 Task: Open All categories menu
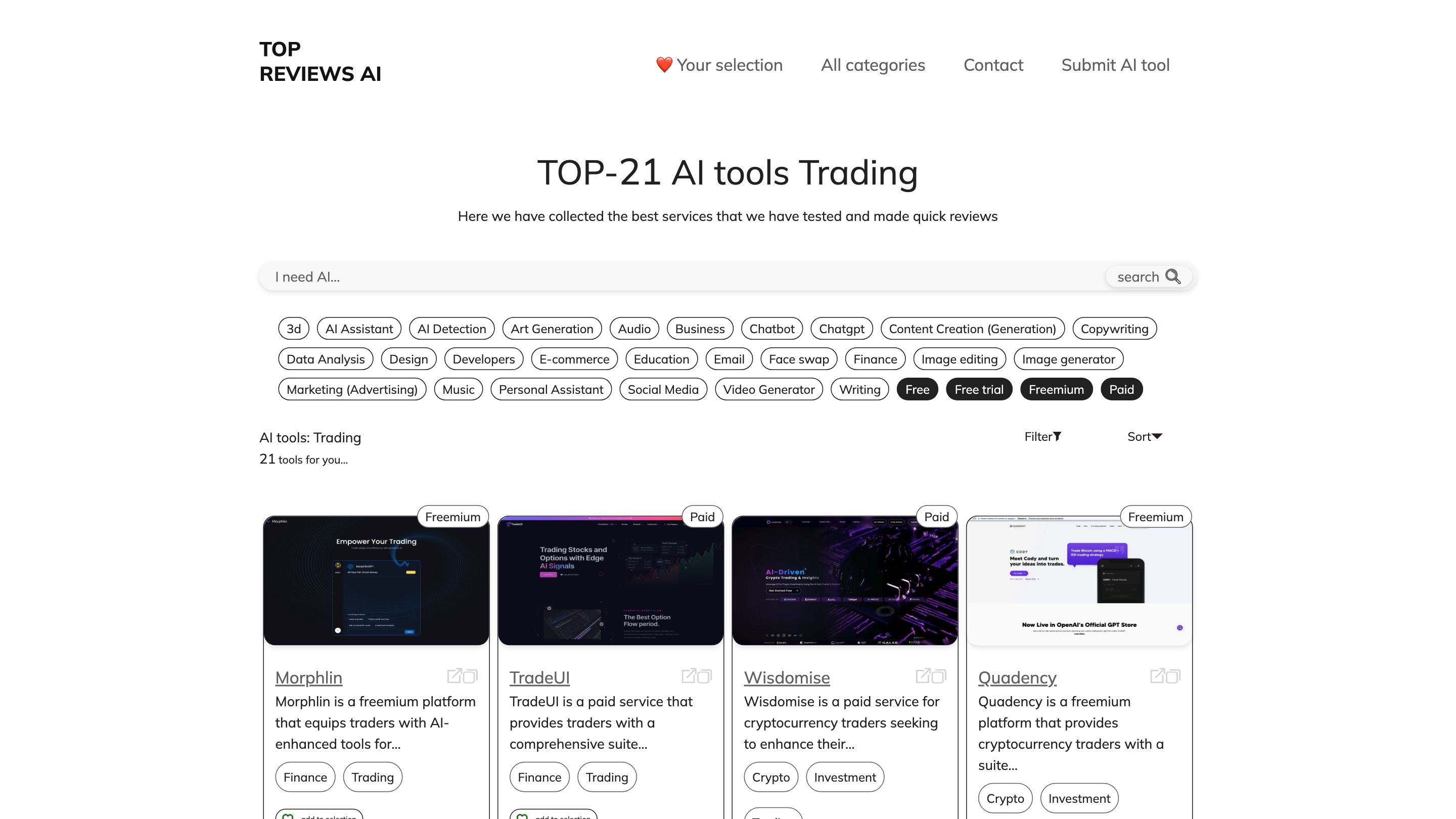pyautogui.click(x=873, y=65)
